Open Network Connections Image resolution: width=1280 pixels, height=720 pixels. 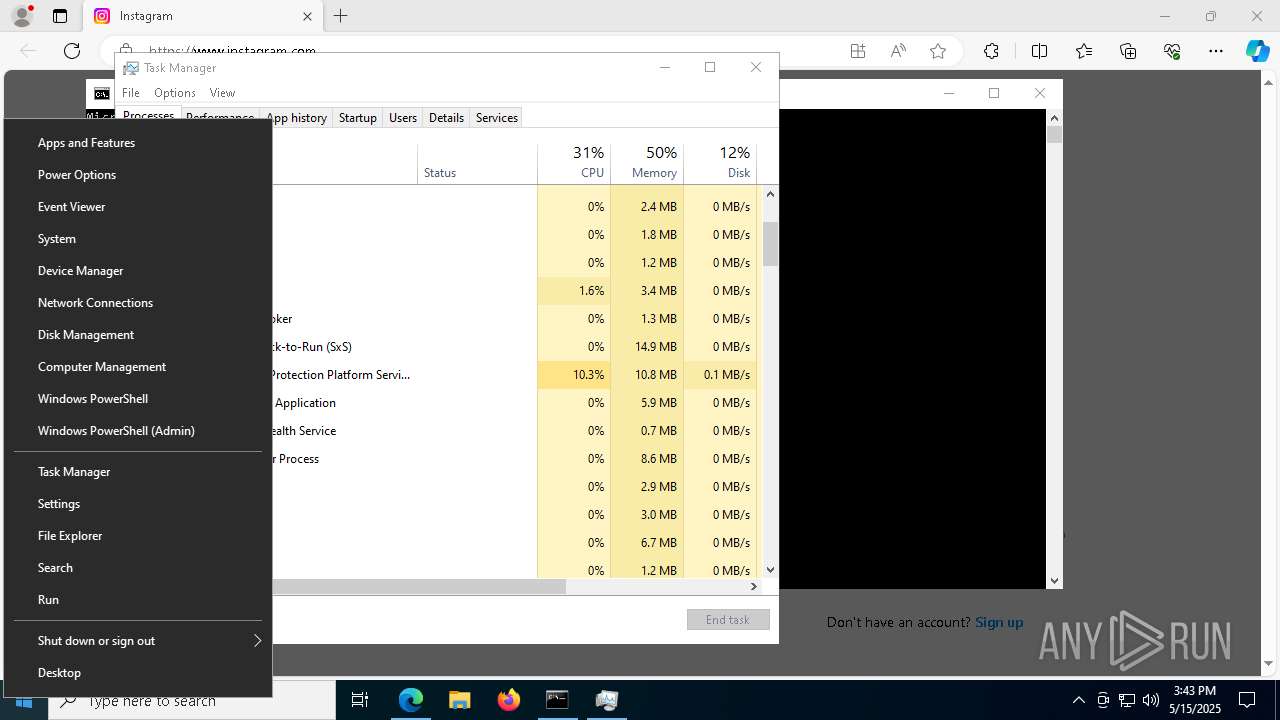click(138, 303)
